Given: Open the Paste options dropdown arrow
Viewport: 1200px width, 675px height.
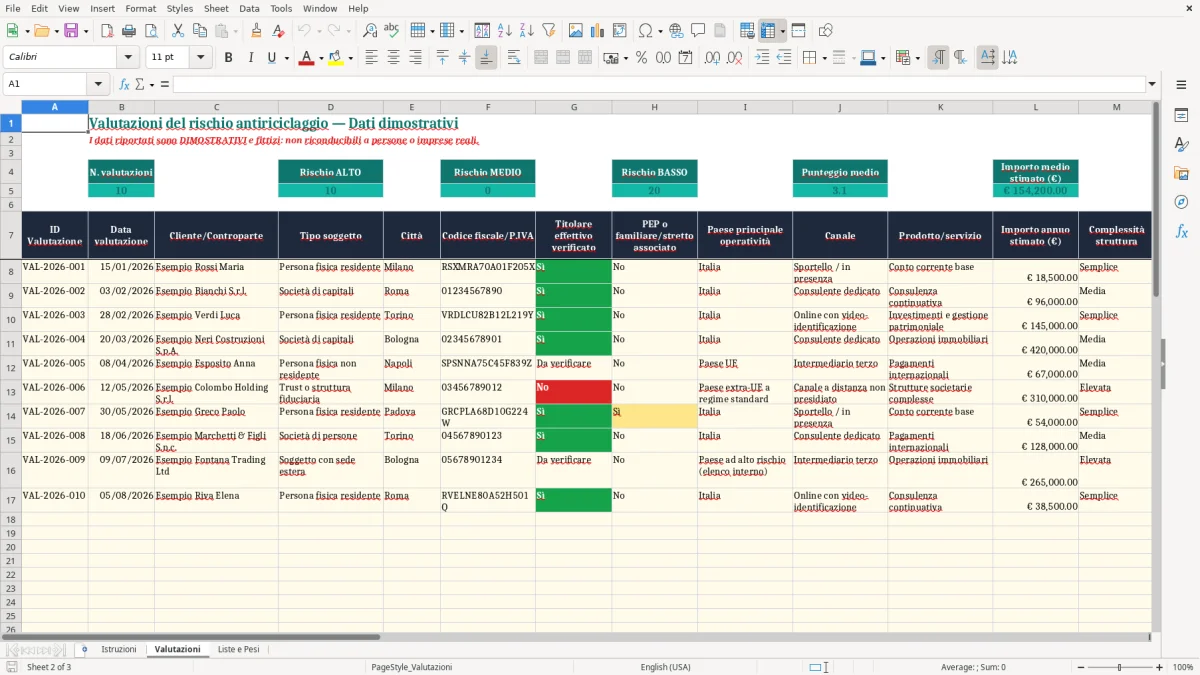Looking at the screenshot, I should point(234,31).
